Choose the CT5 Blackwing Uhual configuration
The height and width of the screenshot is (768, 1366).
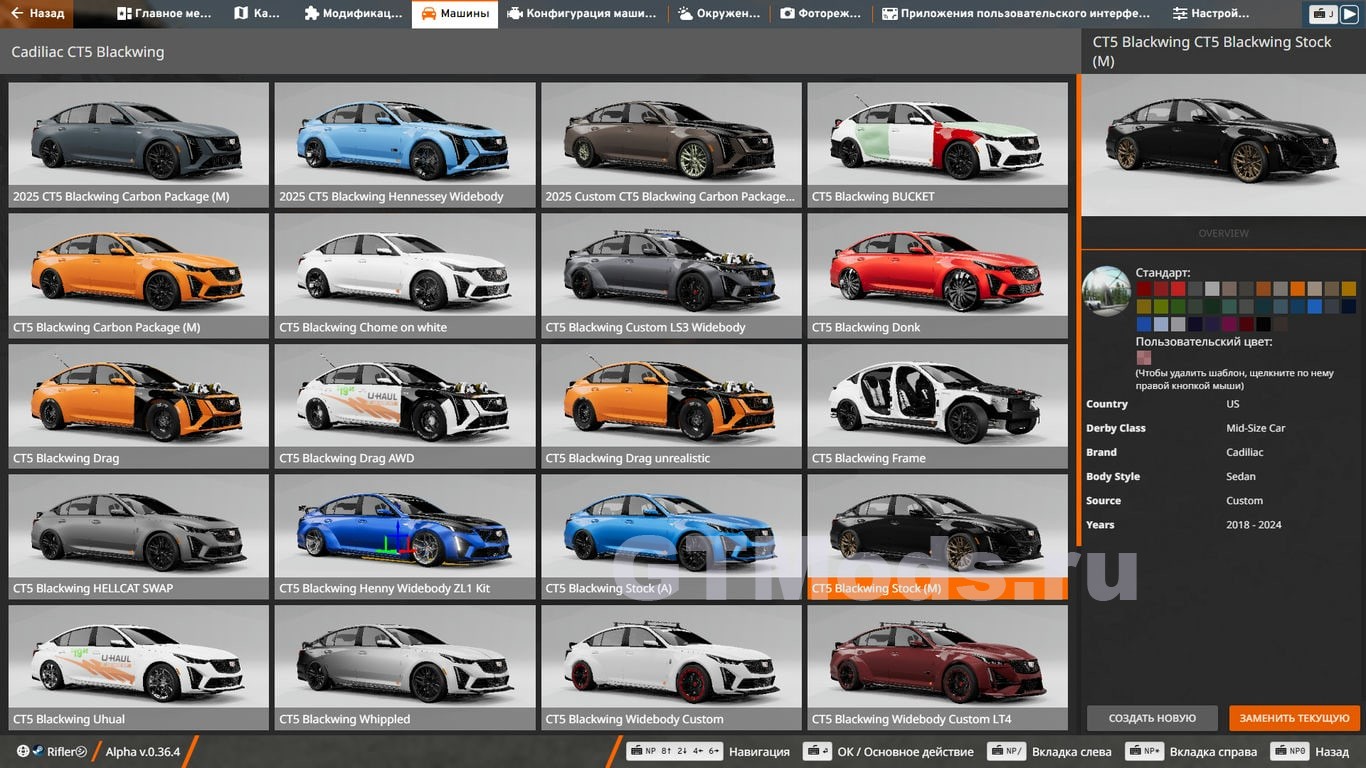139,667
